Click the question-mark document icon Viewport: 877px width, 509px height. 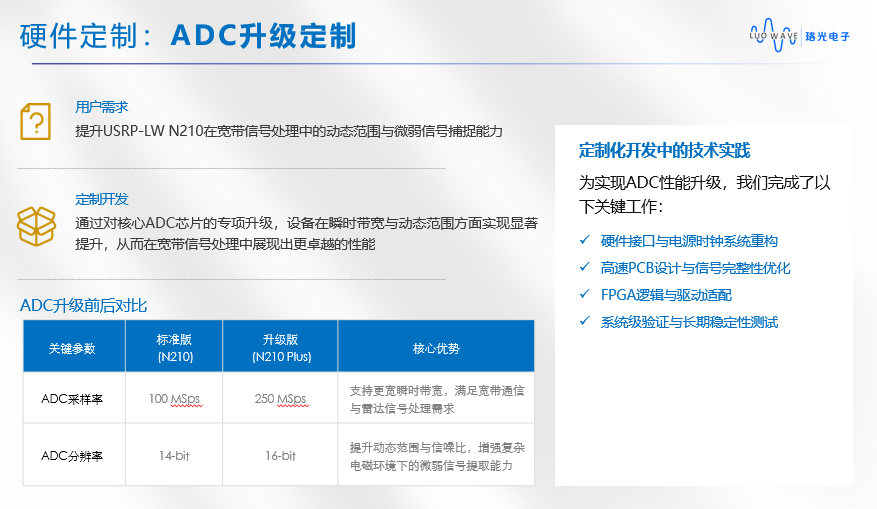(x=35, y=121)
